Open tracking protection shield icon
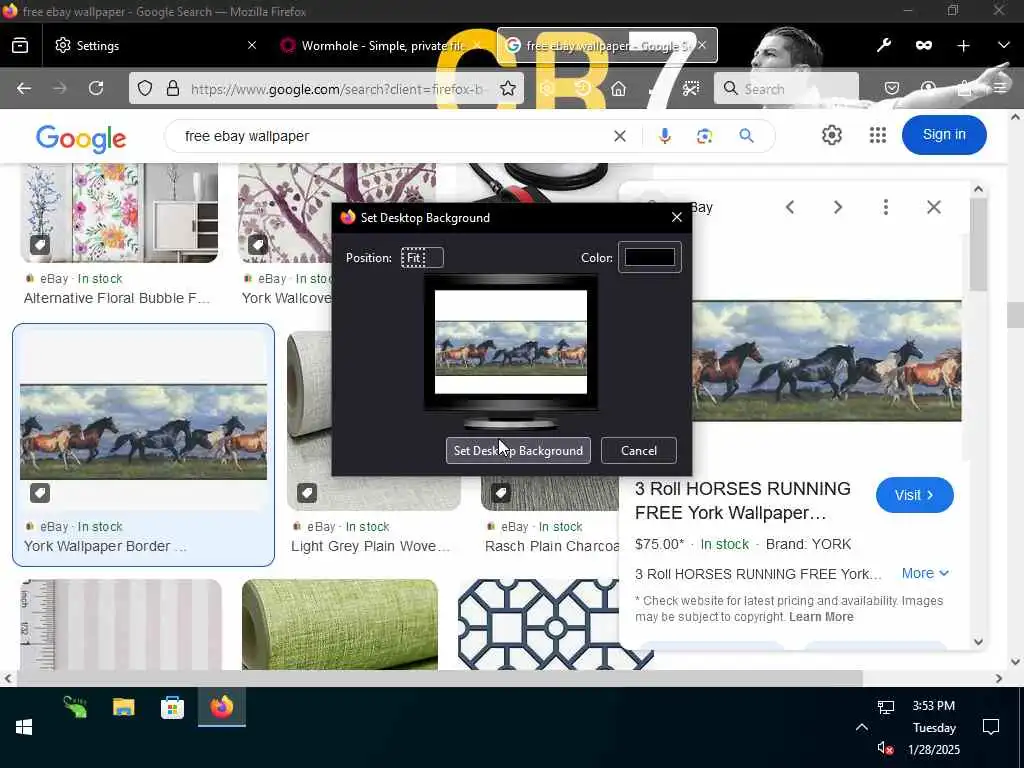Image resolution: width=1024 pixels, height=768 pixels. pyautogui.click(x=145, y=88)
